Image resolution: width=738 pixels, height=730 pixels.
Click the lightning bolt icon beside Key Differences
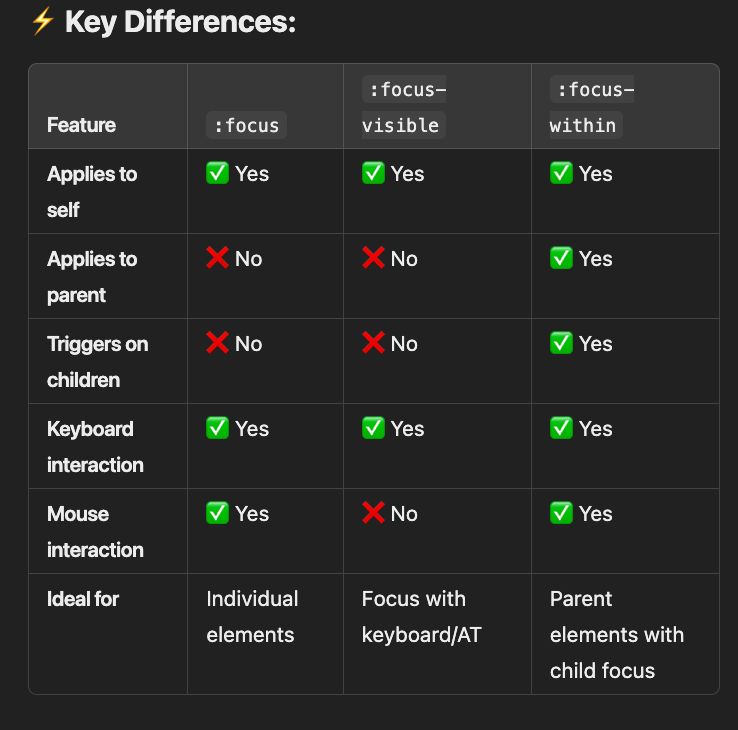point(42,21)
